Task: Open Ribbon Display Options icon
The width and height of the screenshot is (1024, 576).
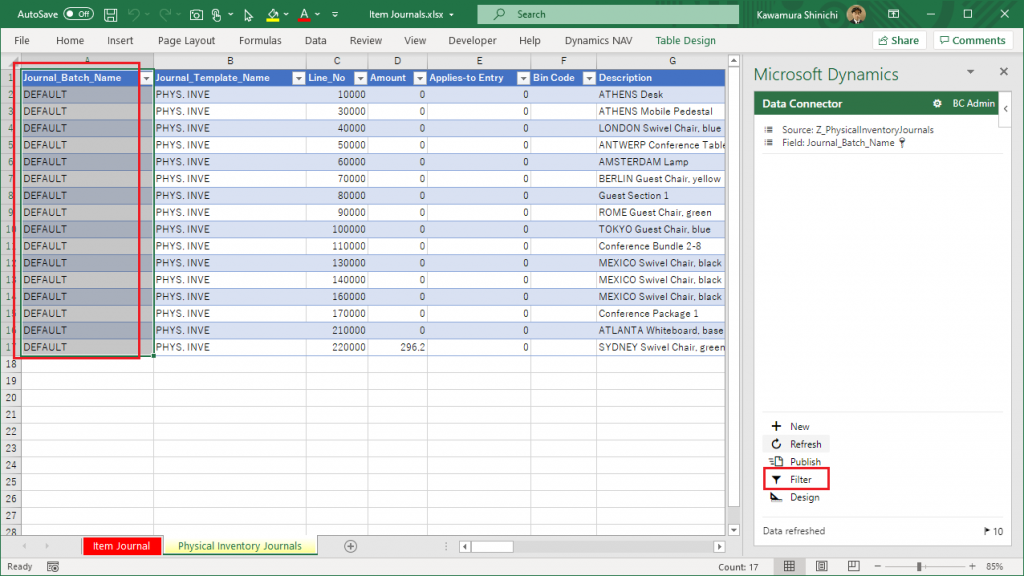Action: pos(893,14)
